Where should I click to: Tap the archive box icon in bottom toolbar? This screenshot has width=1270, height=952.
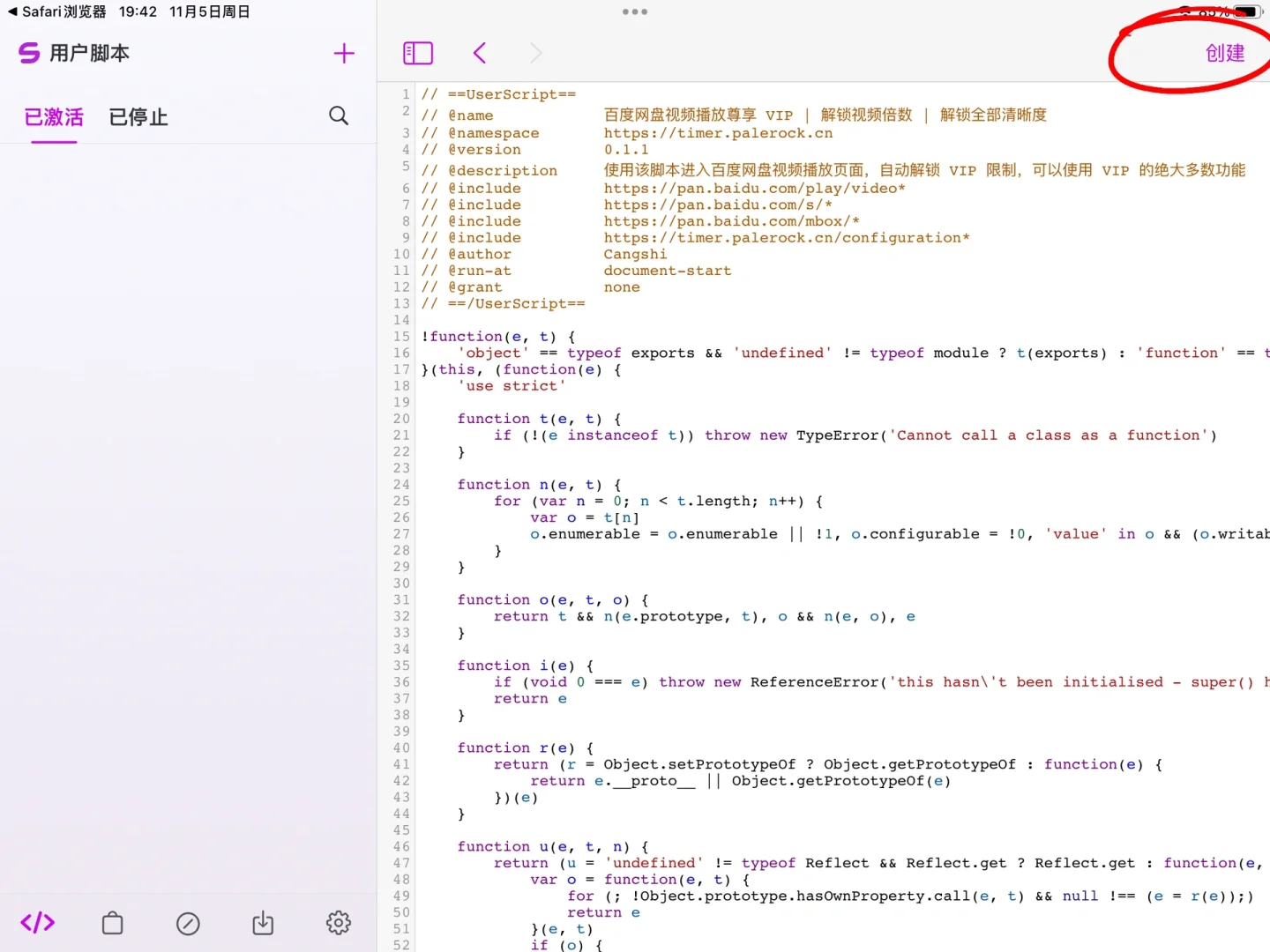[113, 923]
